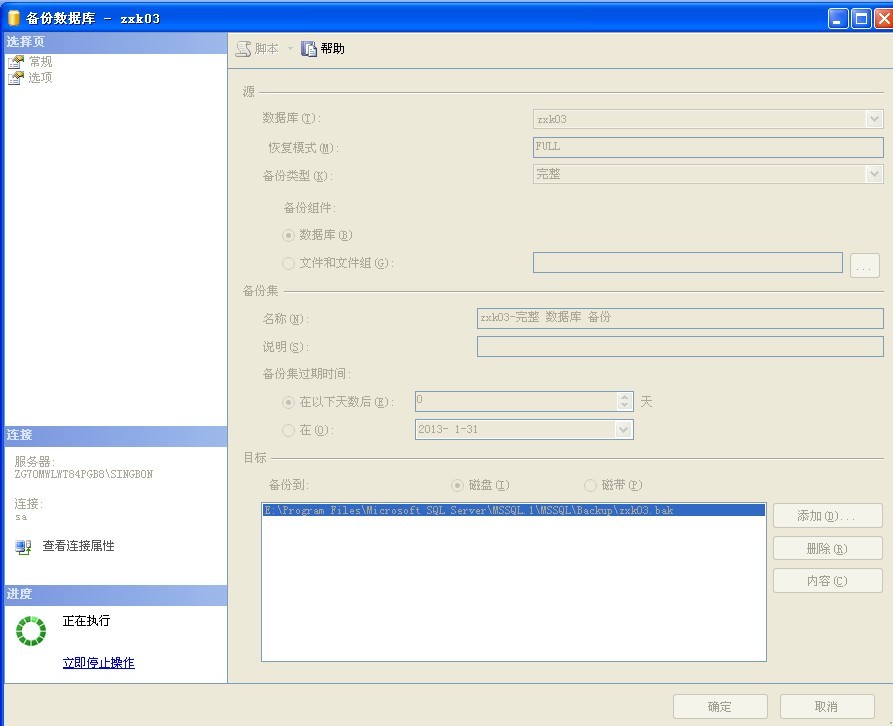This screenshot has width=893, height=726.
Task: Choose the 磁带 backup destination radio
Action: point(590,485)
